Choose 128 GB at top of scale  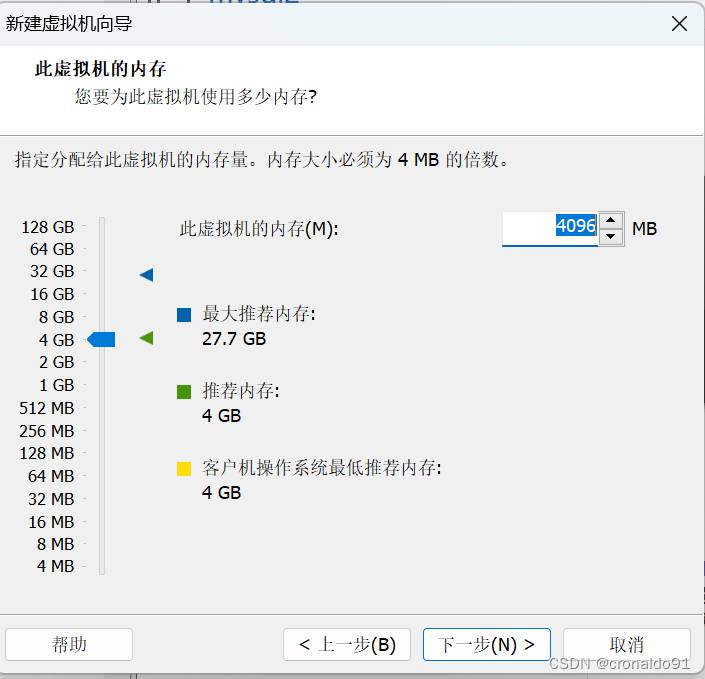[x=102, y=227]
